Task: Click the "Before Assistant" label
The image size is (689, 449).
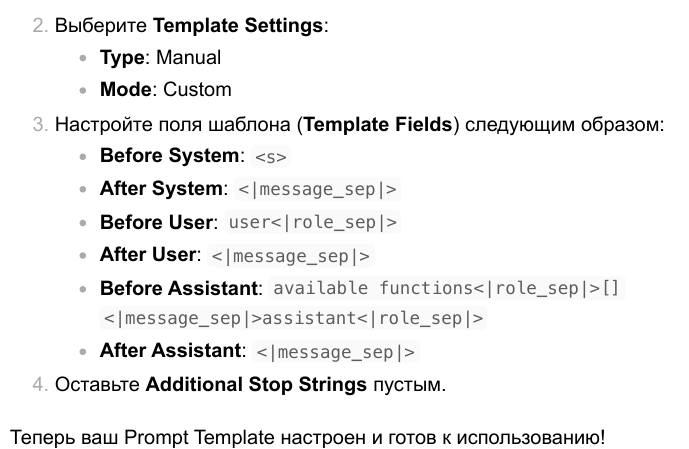Action: tap(179, 288)
